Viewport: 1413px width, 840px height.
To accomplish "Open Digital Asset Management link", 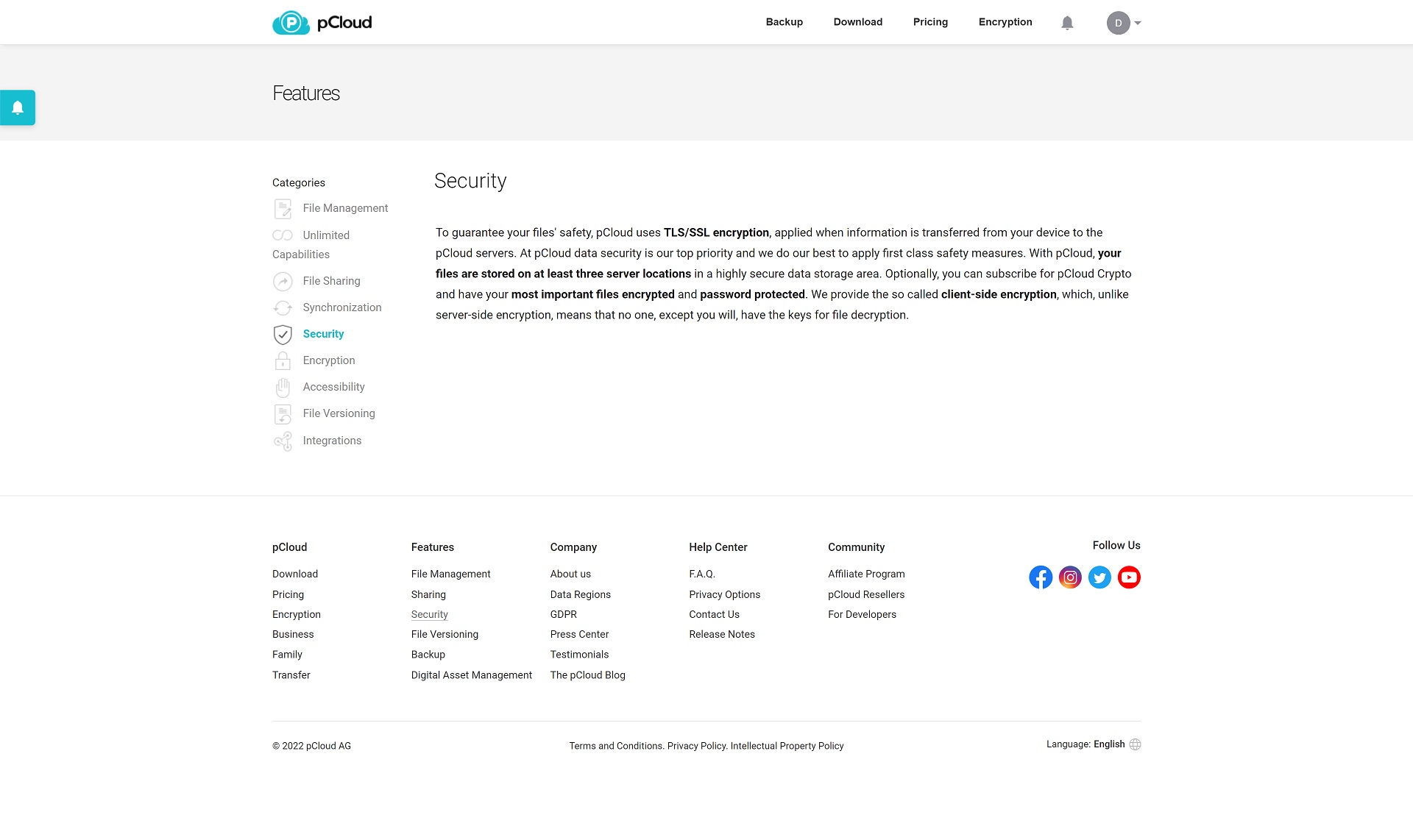I will point(471,675).
